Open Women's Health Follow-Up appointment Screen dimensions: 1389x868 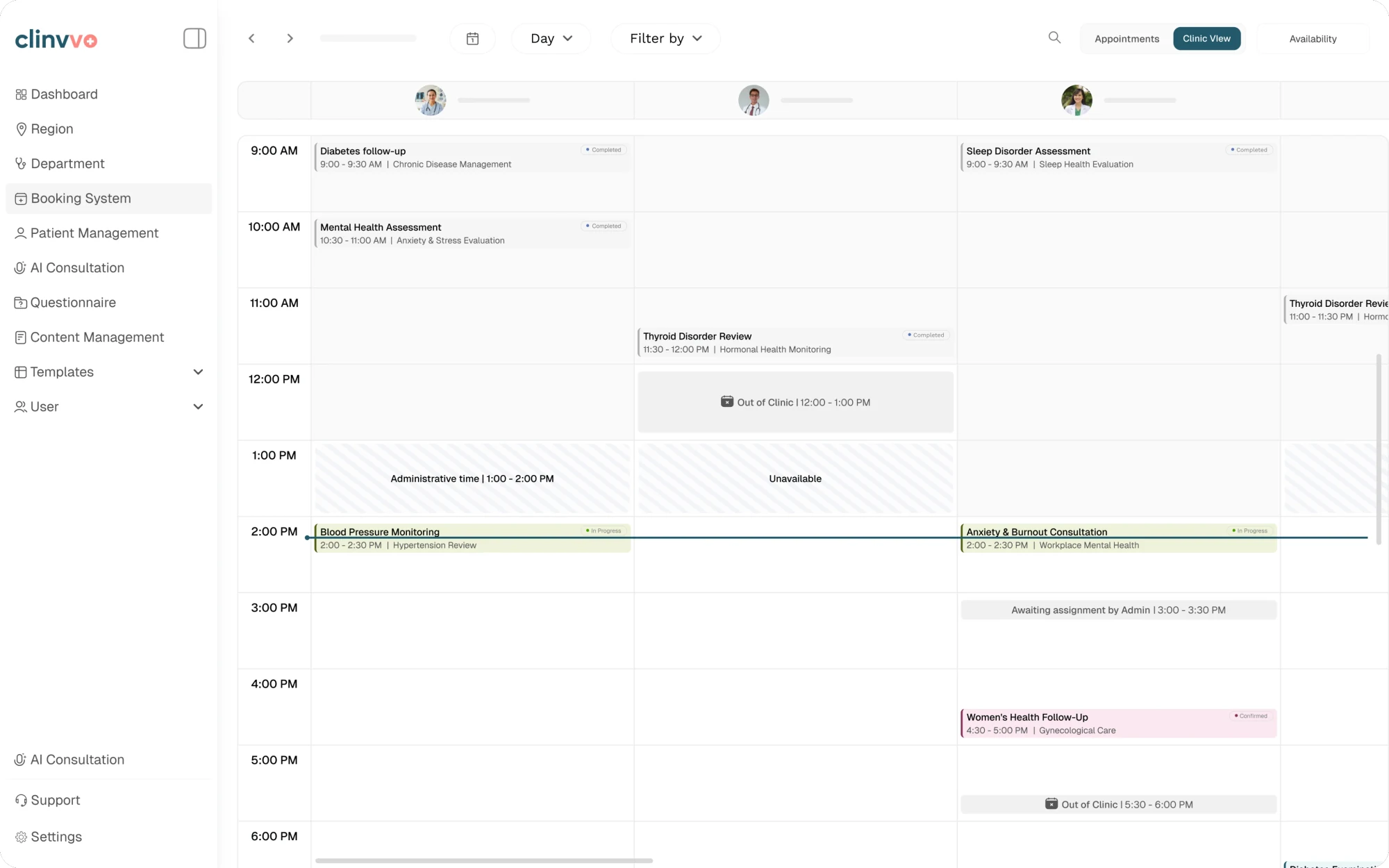point(1119,724)
